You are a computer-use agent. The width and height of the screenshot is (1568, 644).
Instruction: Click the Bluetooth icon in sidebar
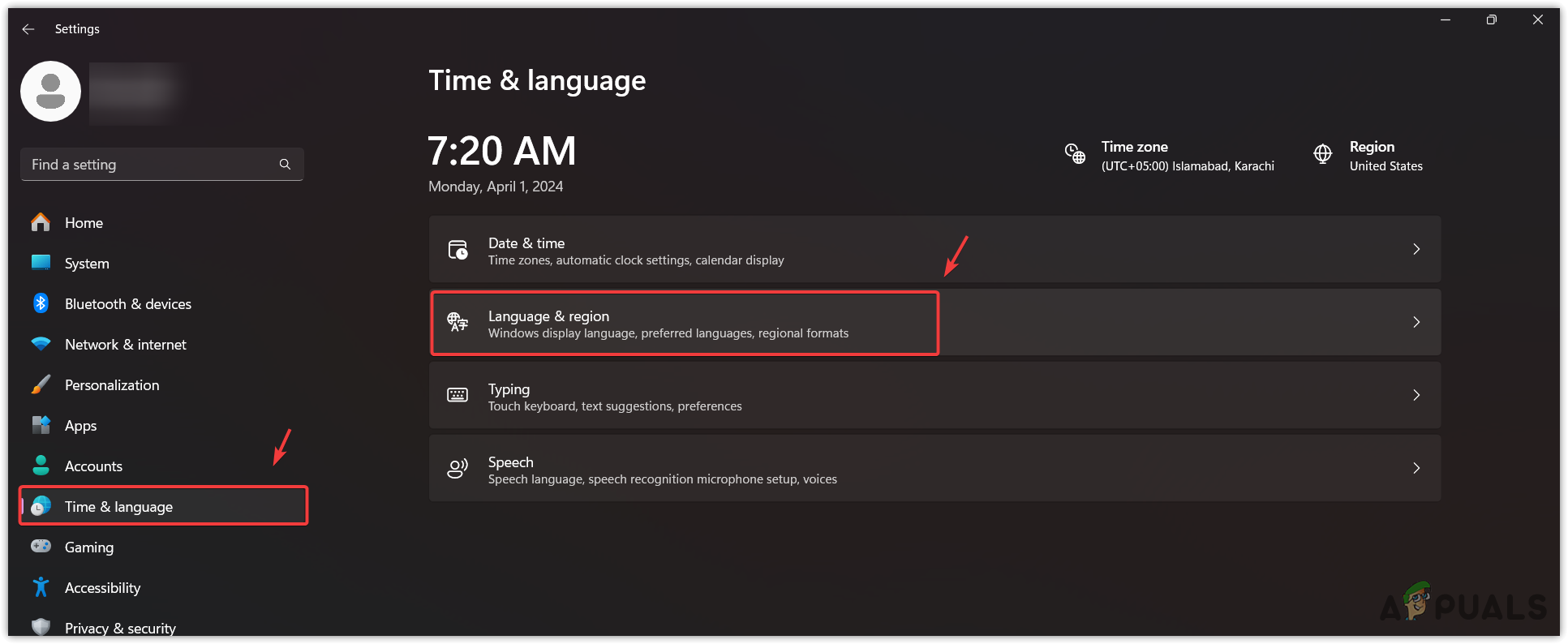[41, 303]
